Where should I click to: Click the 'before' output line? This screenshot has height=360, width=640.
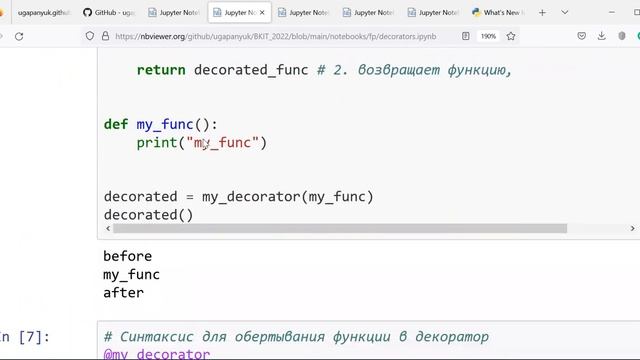tap(127, 256)
